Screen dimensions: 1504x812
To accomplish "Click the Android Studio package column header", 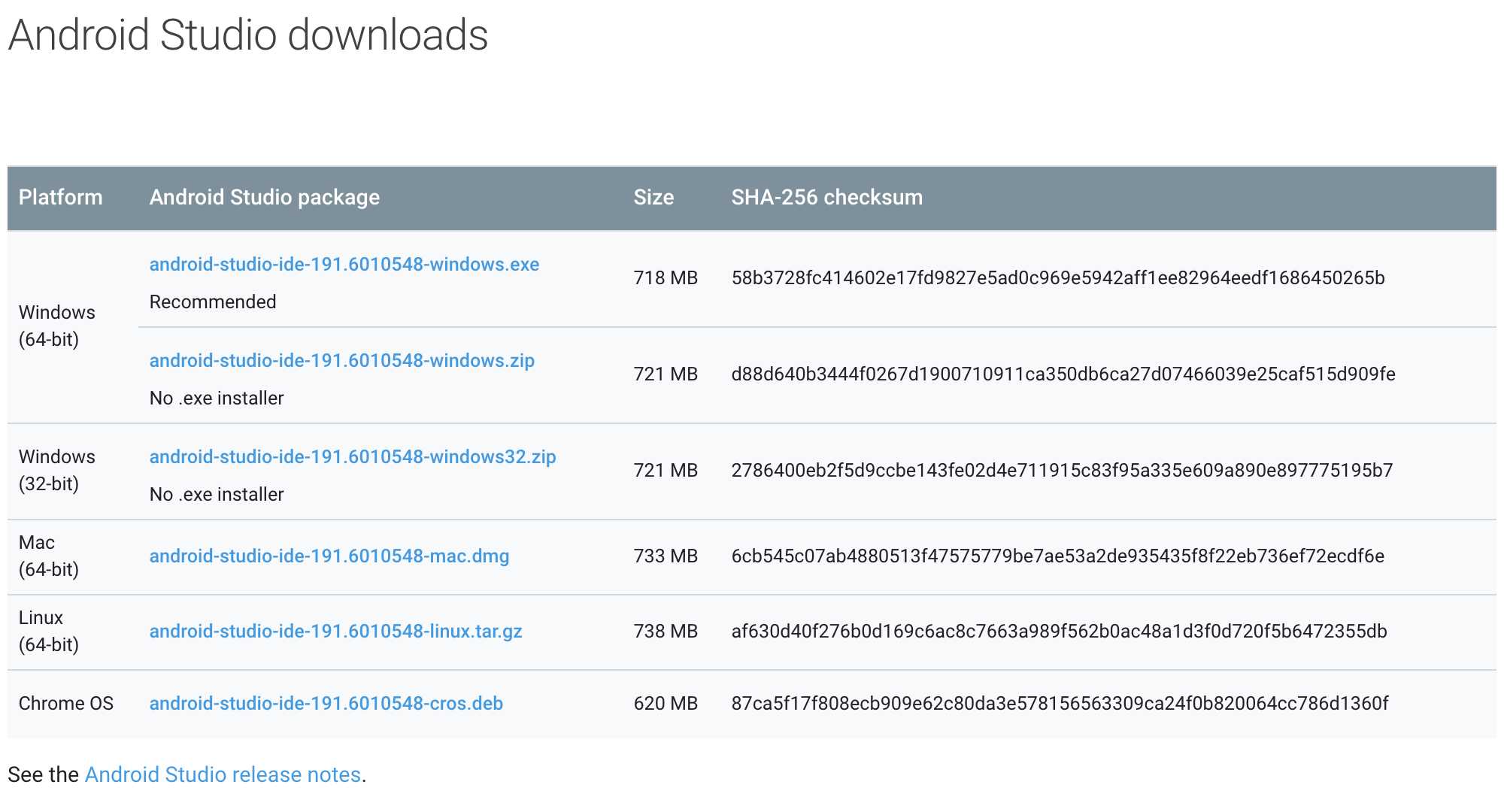I will coord(265,198).
